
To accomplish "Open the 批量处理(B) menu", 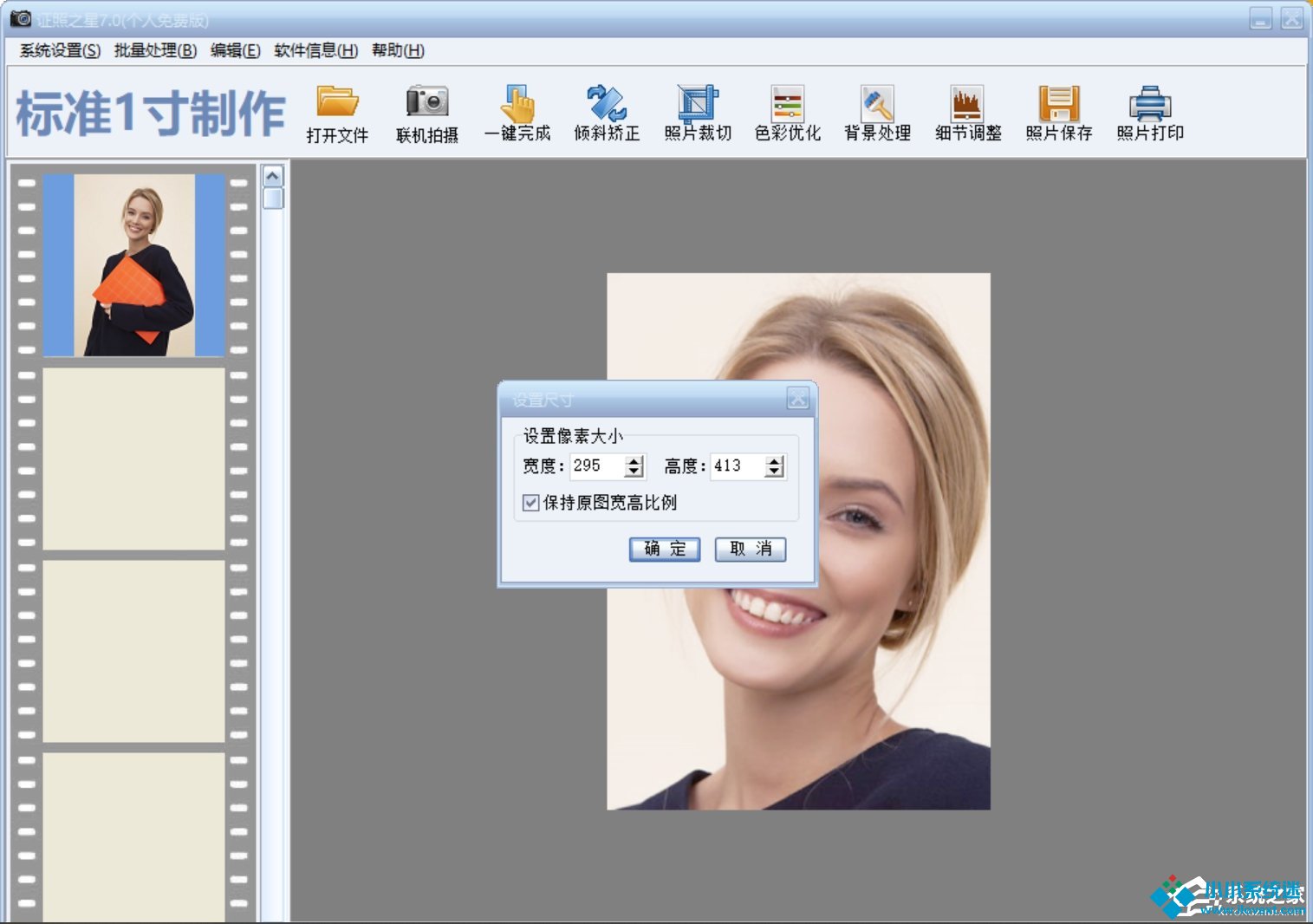I will (x=155, y=50).
